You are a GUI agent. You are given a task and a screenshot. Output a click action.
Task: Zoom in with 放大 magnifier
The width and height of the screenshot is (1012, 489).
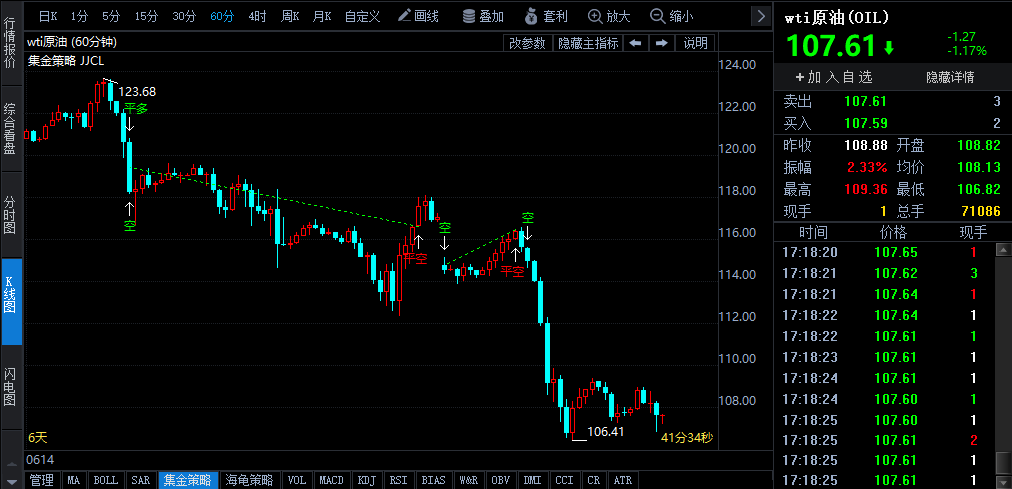pos(609,16)
